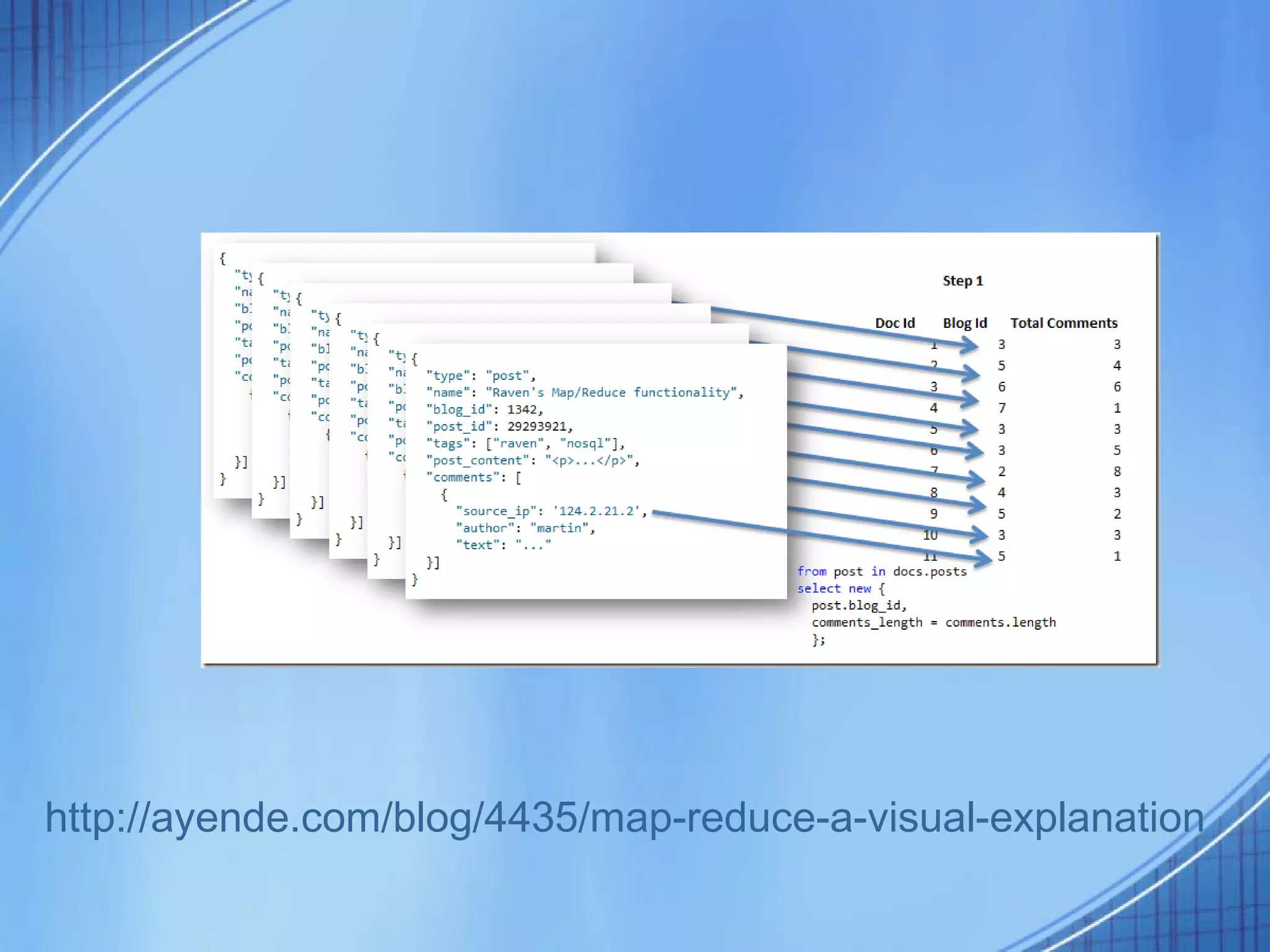This screenshot has height=952, width=1270.
Task: Select the "post_id": 29293921 line
Action: [499, 426]
